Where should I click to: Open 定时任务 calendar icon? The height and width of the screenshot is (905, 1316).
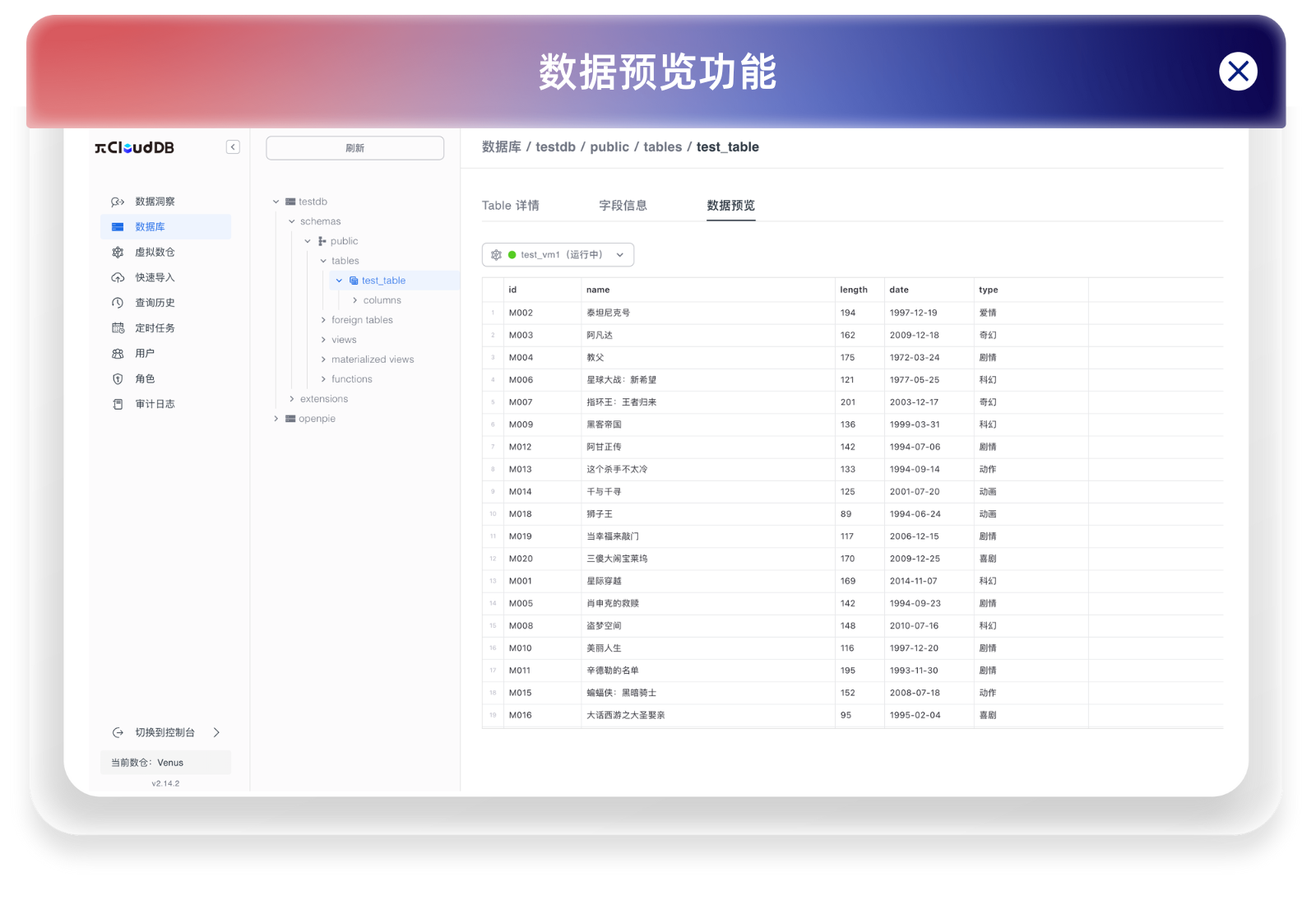point(118,328)
